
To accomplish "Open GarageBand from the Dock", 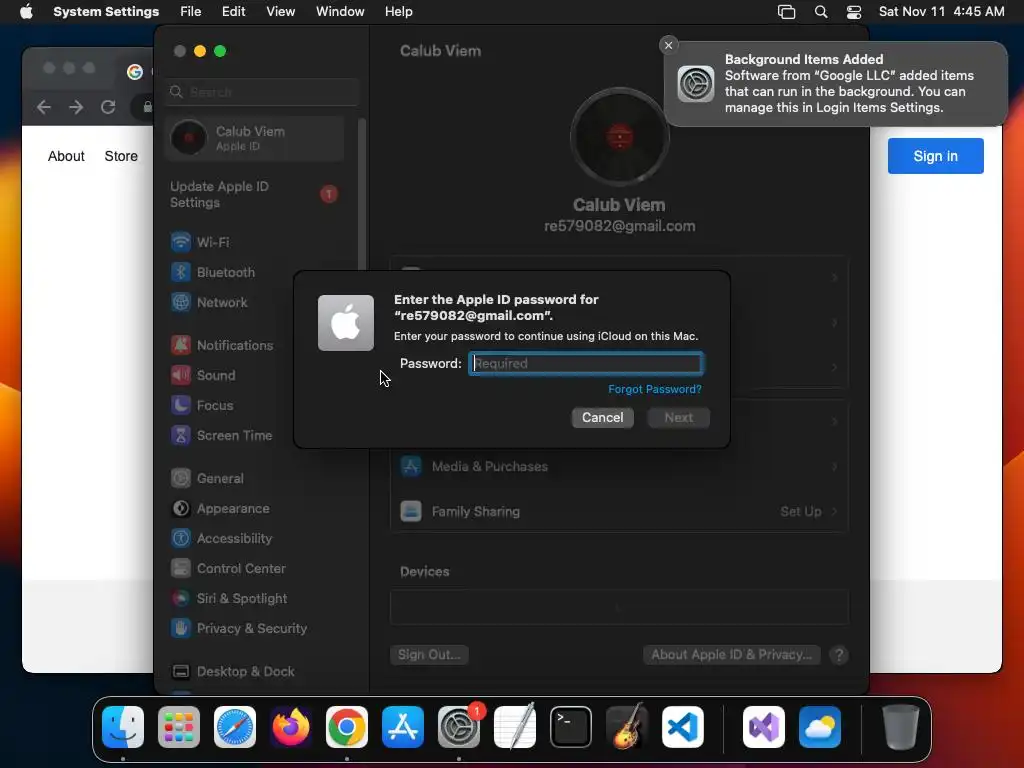I will click(627, 727).
